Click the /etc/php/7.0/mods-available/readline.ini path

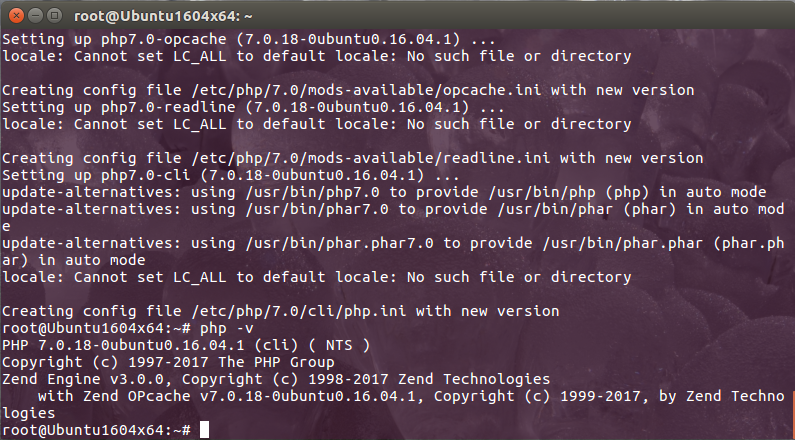click(x=371, y=158)
